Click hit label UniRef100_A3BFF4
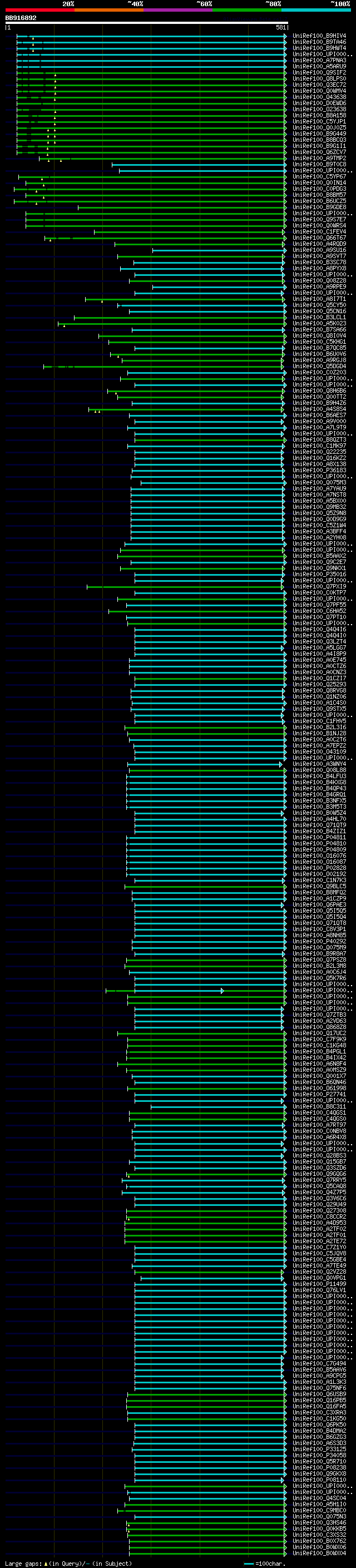The image size is (356, 1568). 319,531
